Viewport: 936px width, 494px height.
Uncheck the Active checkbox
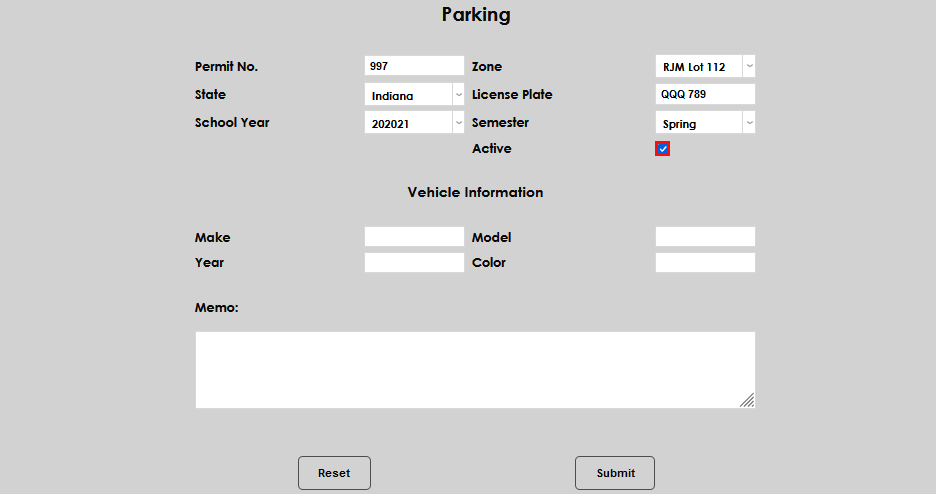click(x=662, y=149)
